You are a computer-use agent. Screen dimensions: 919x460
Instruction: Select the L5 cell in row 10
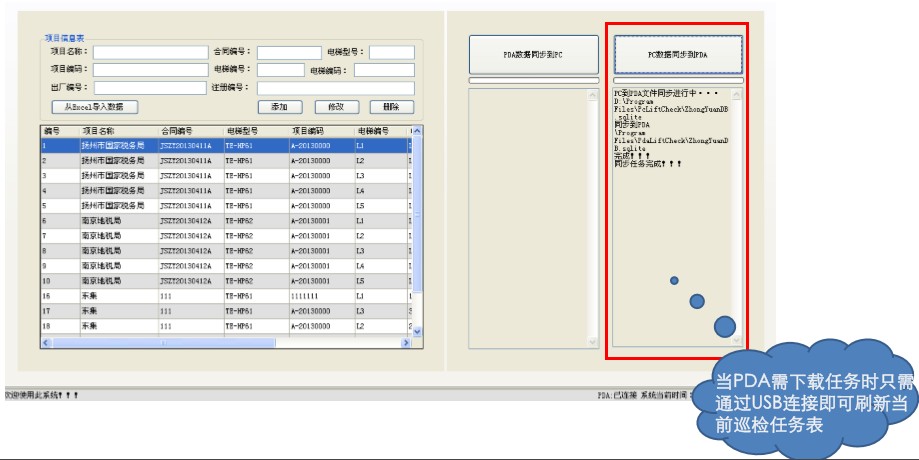[381, 281]
